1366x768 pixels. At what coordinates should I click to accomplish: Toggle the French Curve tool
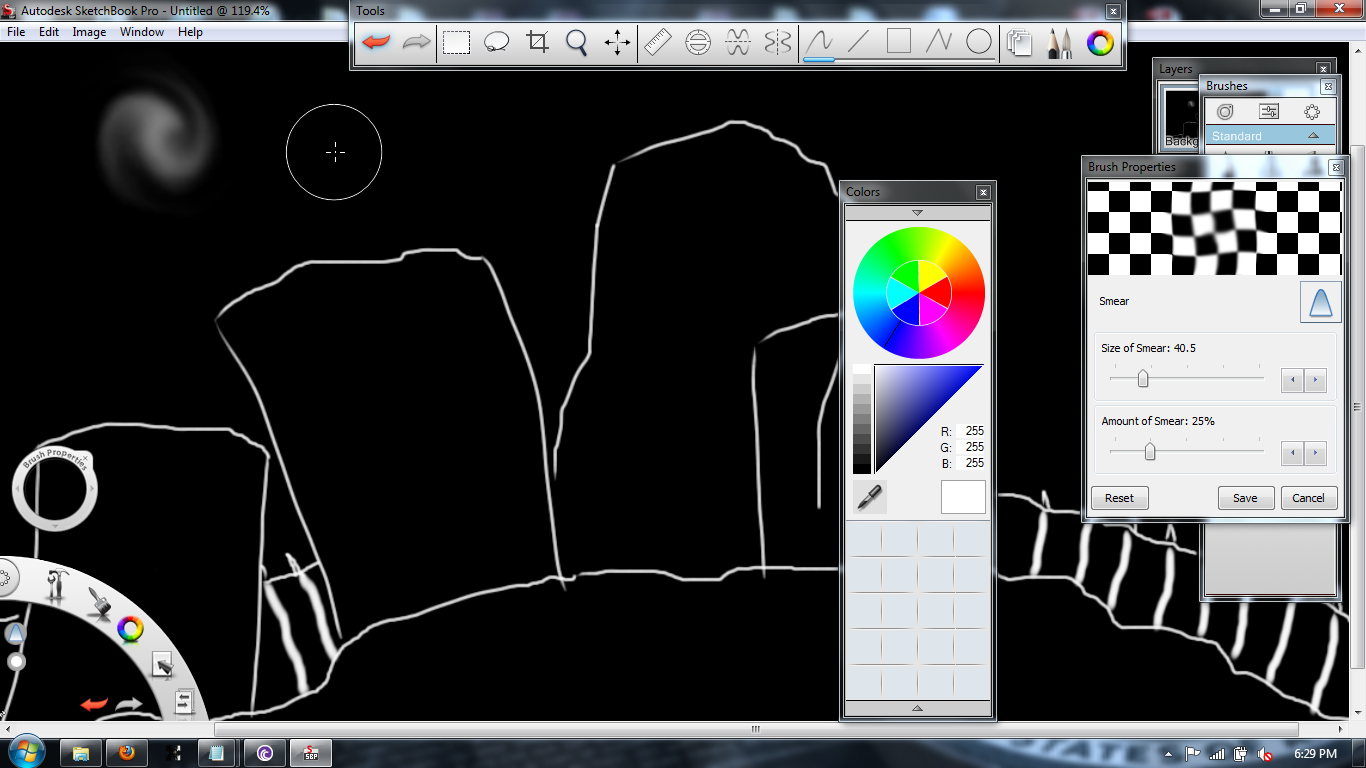738,42
